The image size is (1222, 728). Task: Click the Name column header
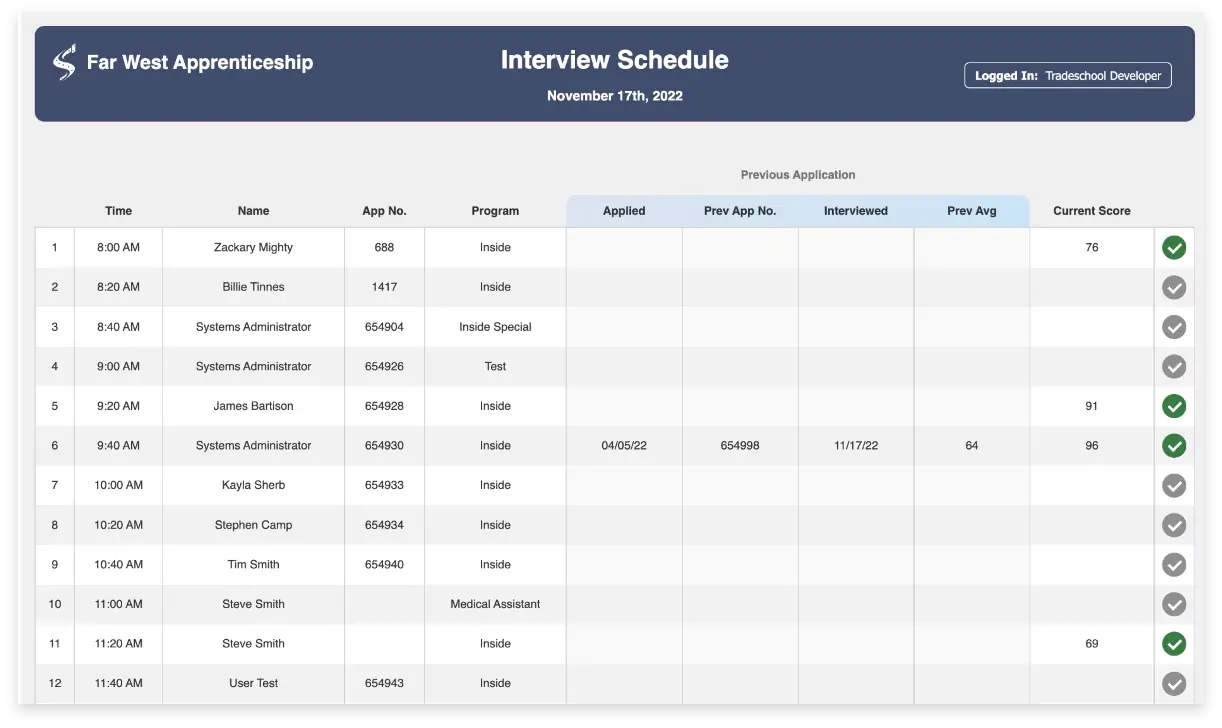pyautogui.click(x=253, y=211)
